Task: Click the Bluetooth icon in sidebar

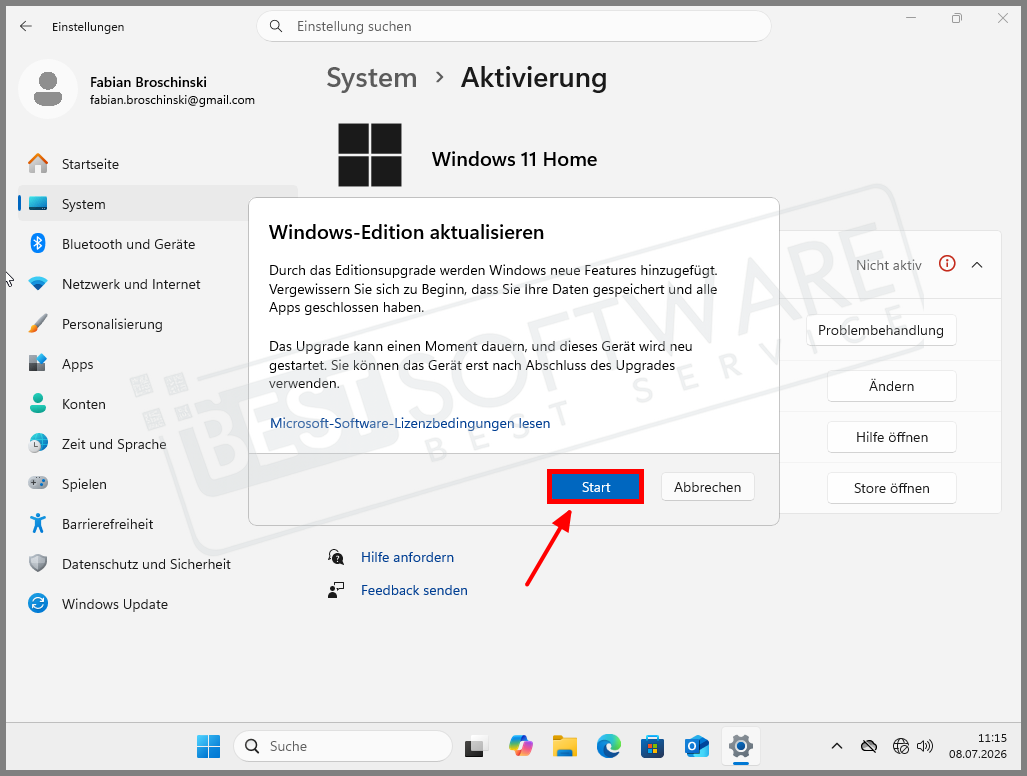Action: [x=38, y=244]
